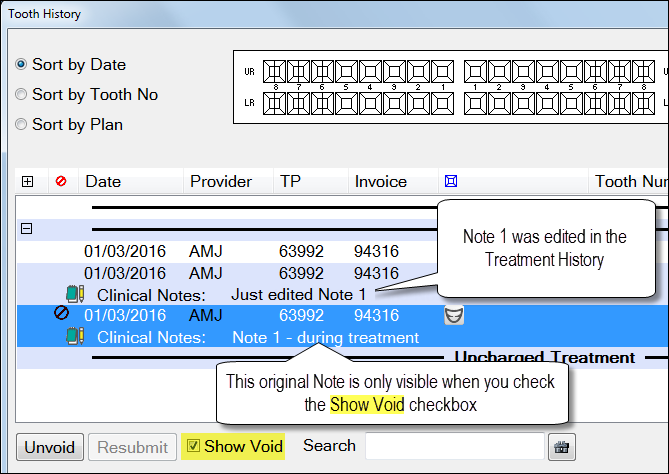
Task: Click notepad icon beside 'Note 1 - during treatment'
Action: [x=75, y=336]
